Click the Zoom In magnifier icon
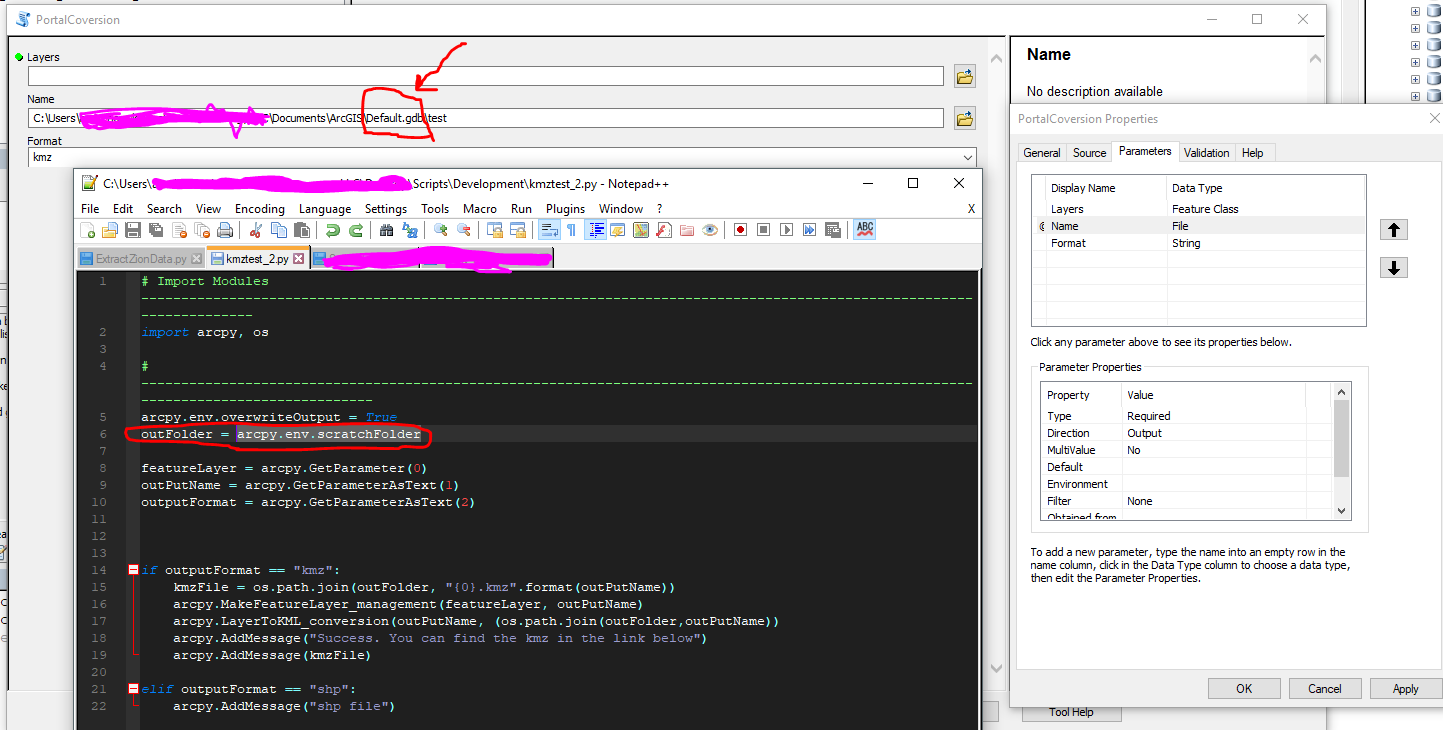Image resolution: width=1443 pixels, height=730 pixels. [x=440, y=230]
